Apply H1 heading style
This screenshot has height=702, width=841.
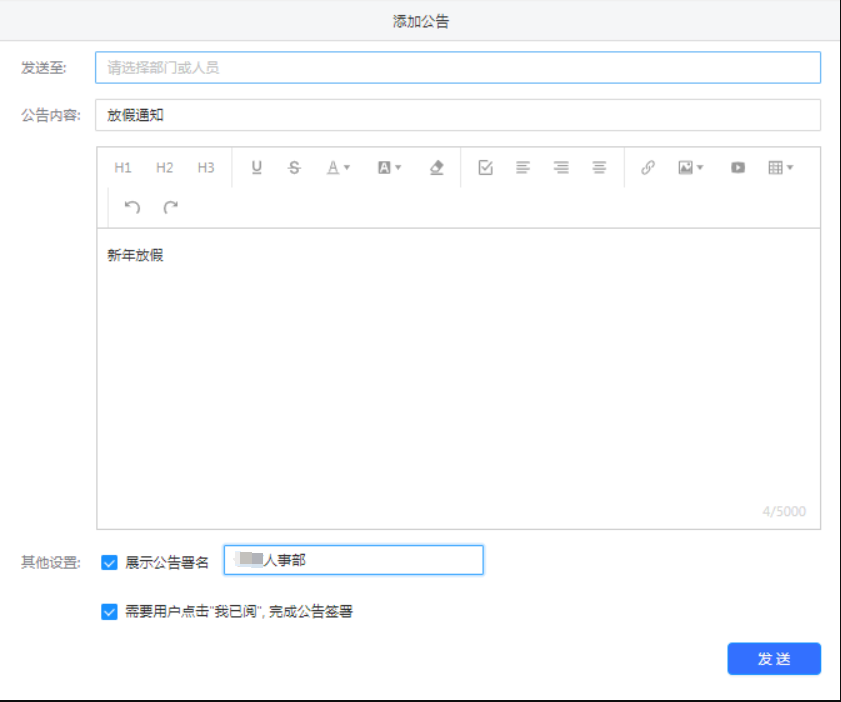(x=123, y=168)
